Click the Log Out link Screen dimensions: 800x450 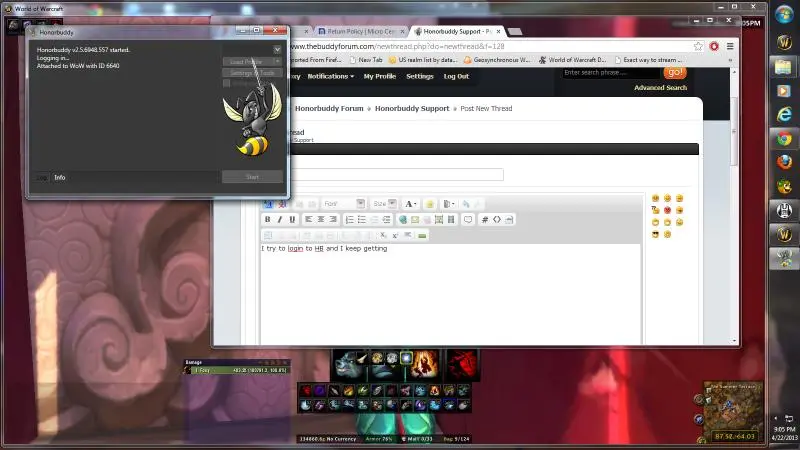(x=456, y=76)
